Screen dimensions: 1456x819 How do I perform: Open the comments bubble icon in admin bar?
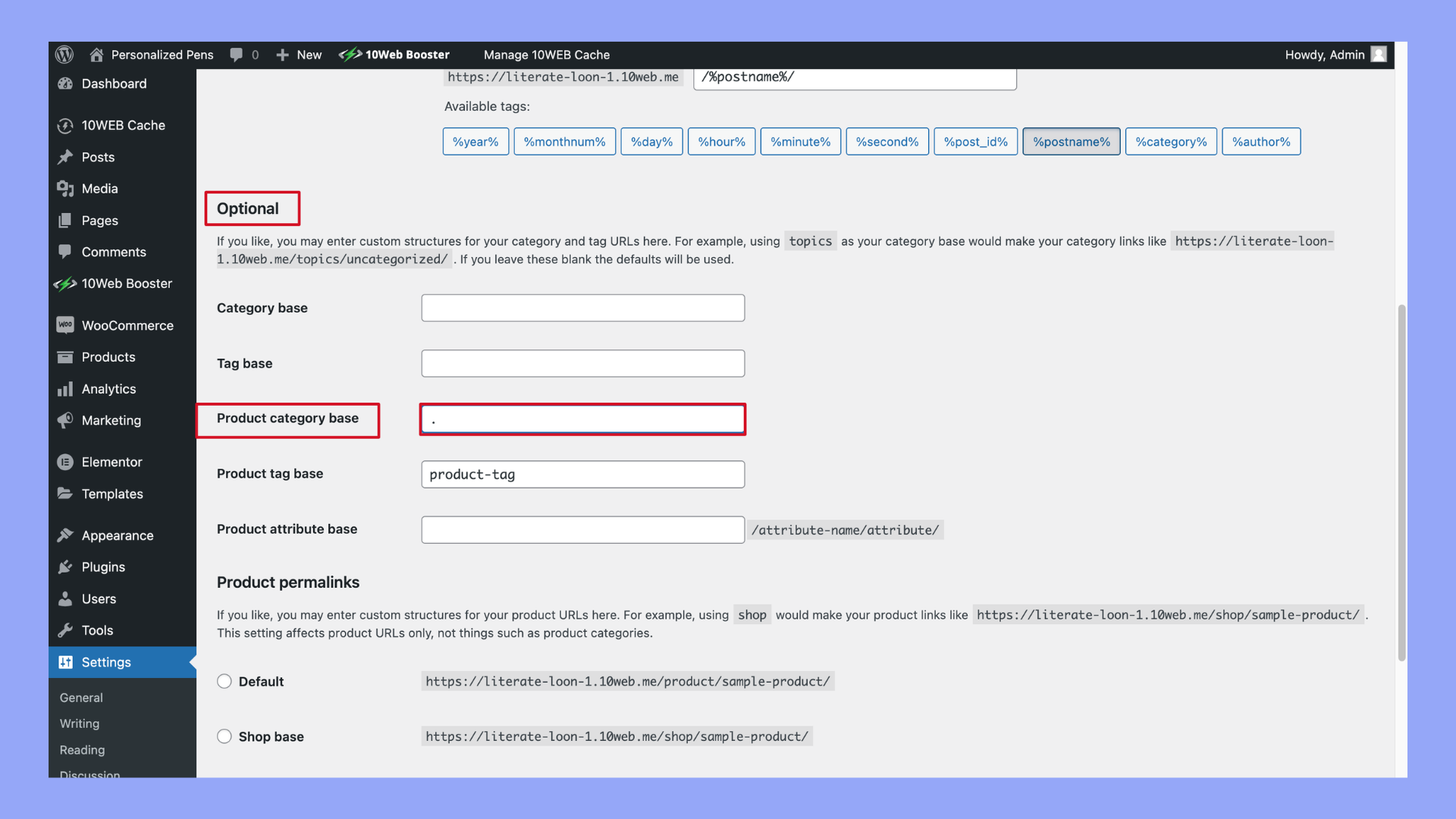coord(237,55)
